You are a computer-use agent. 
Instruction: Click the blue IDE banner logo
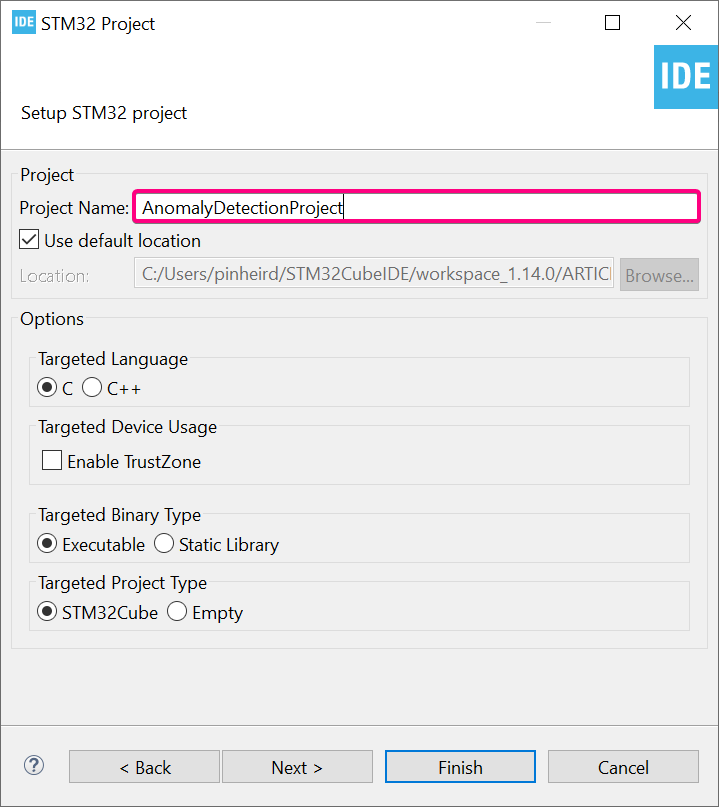(x=686, y=77)
